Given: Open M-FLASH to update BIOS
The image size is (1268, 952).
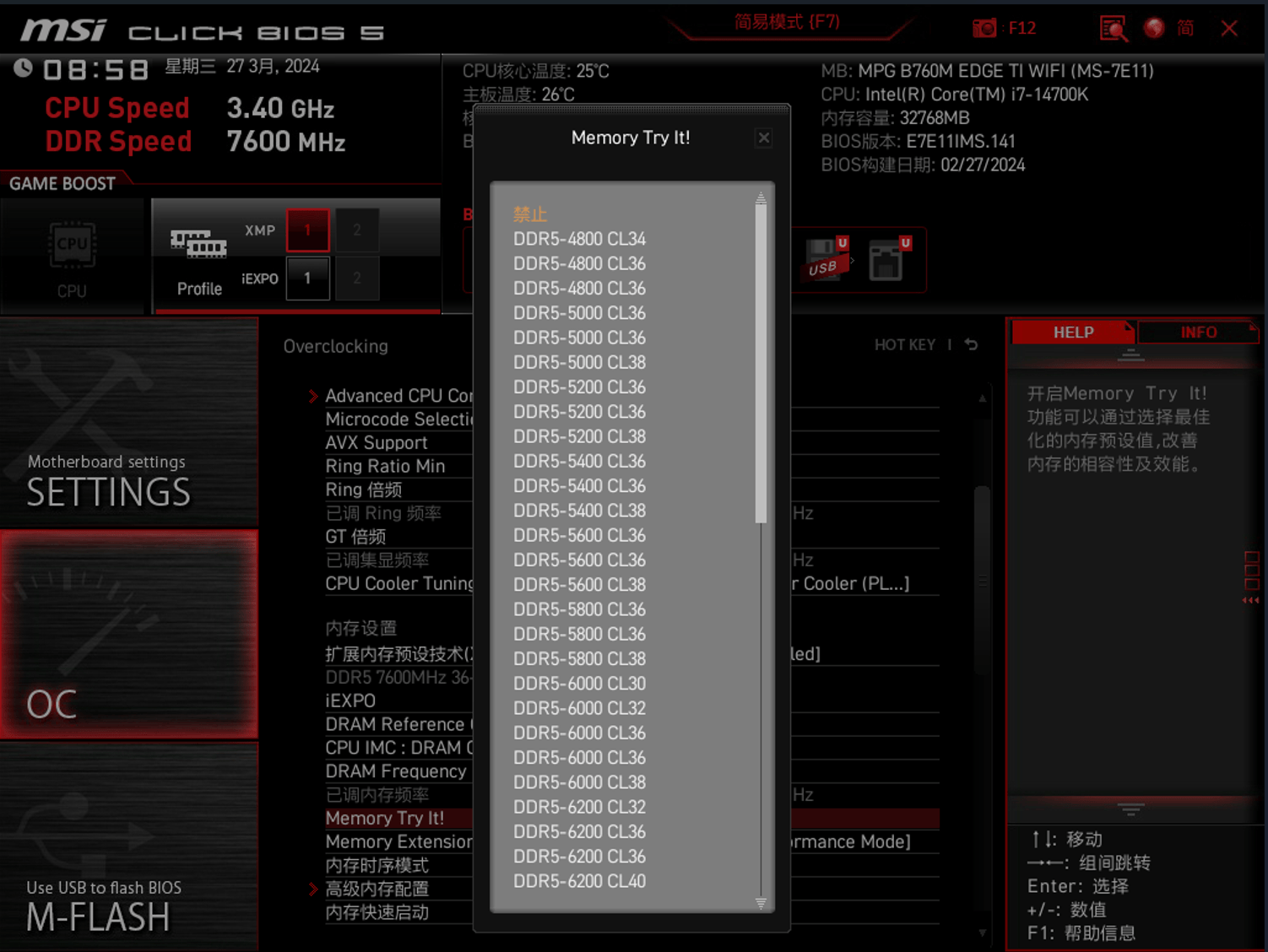Looking at the screenshot, I should tap(99, 917).
